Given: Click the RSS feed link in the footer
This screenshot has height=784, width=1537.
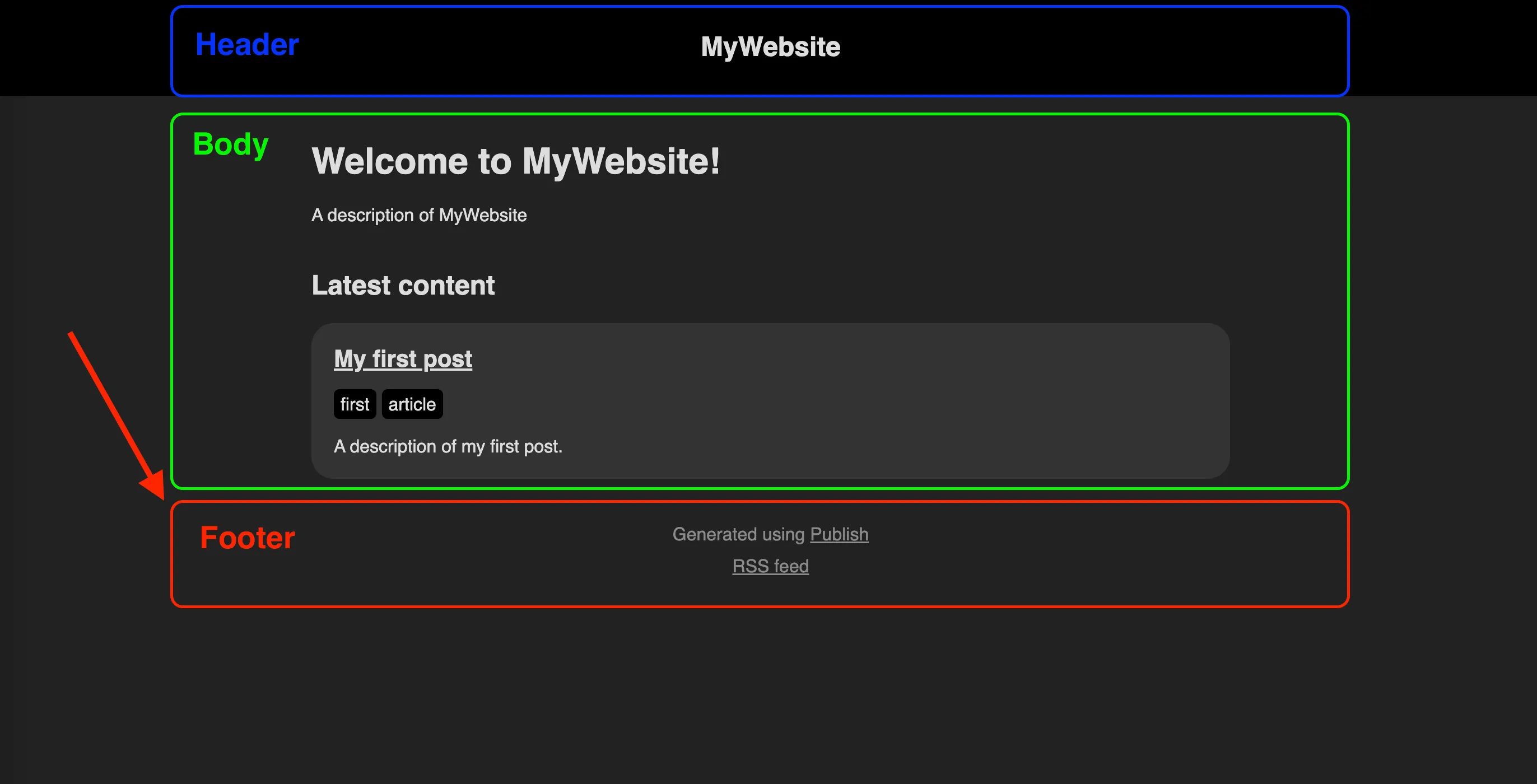Looking at the screenshot, I should [x=770, y=566].
